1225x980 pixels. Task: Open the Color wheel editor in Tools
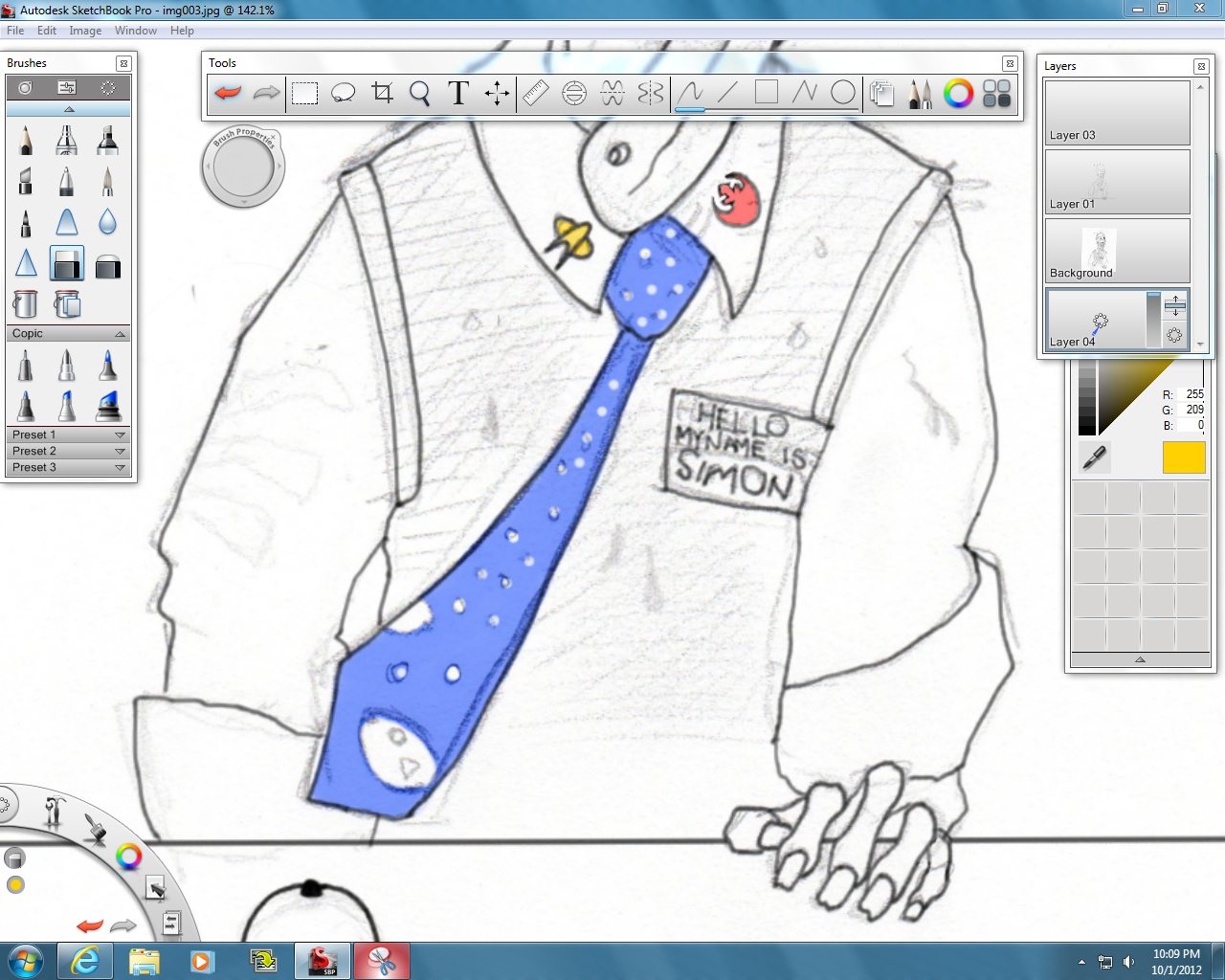coord(959,93)
